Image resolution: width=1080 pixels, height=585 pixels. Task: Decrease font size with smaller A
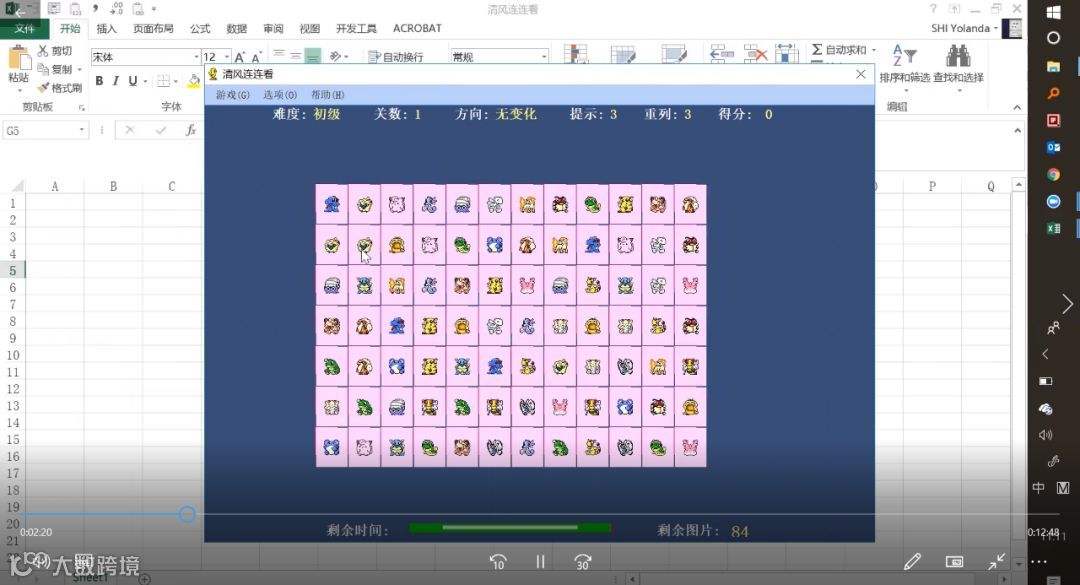tap(256, 57)
